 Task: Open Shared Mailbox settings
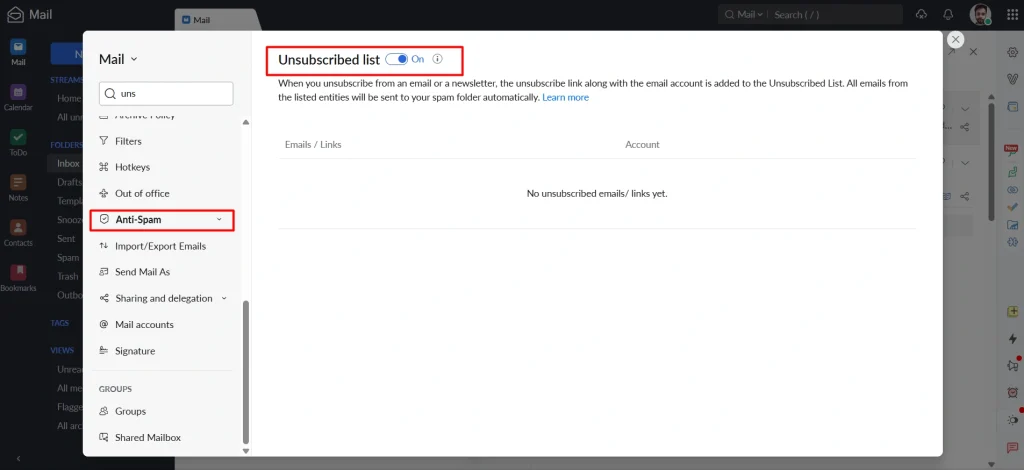point(148,437)
